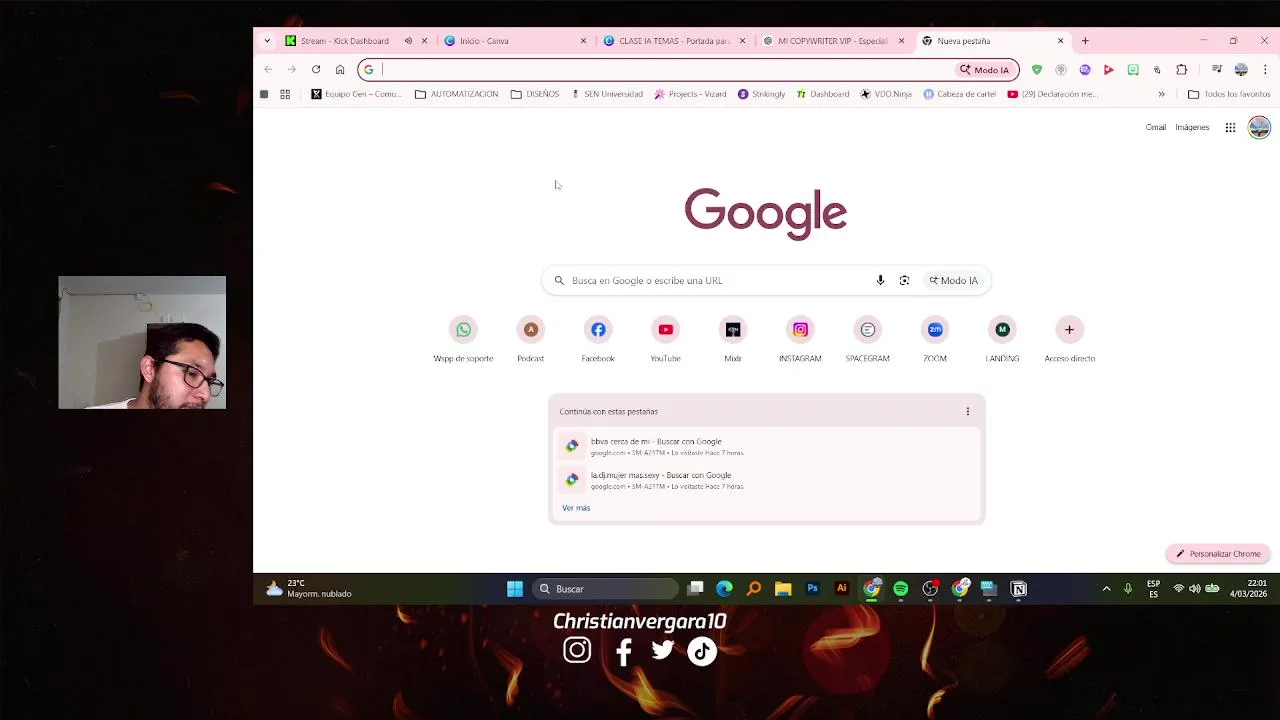This screenshot has height=720, width=1280.
Task: Open the YouTube shortcut icon
Action: (665, 330)
